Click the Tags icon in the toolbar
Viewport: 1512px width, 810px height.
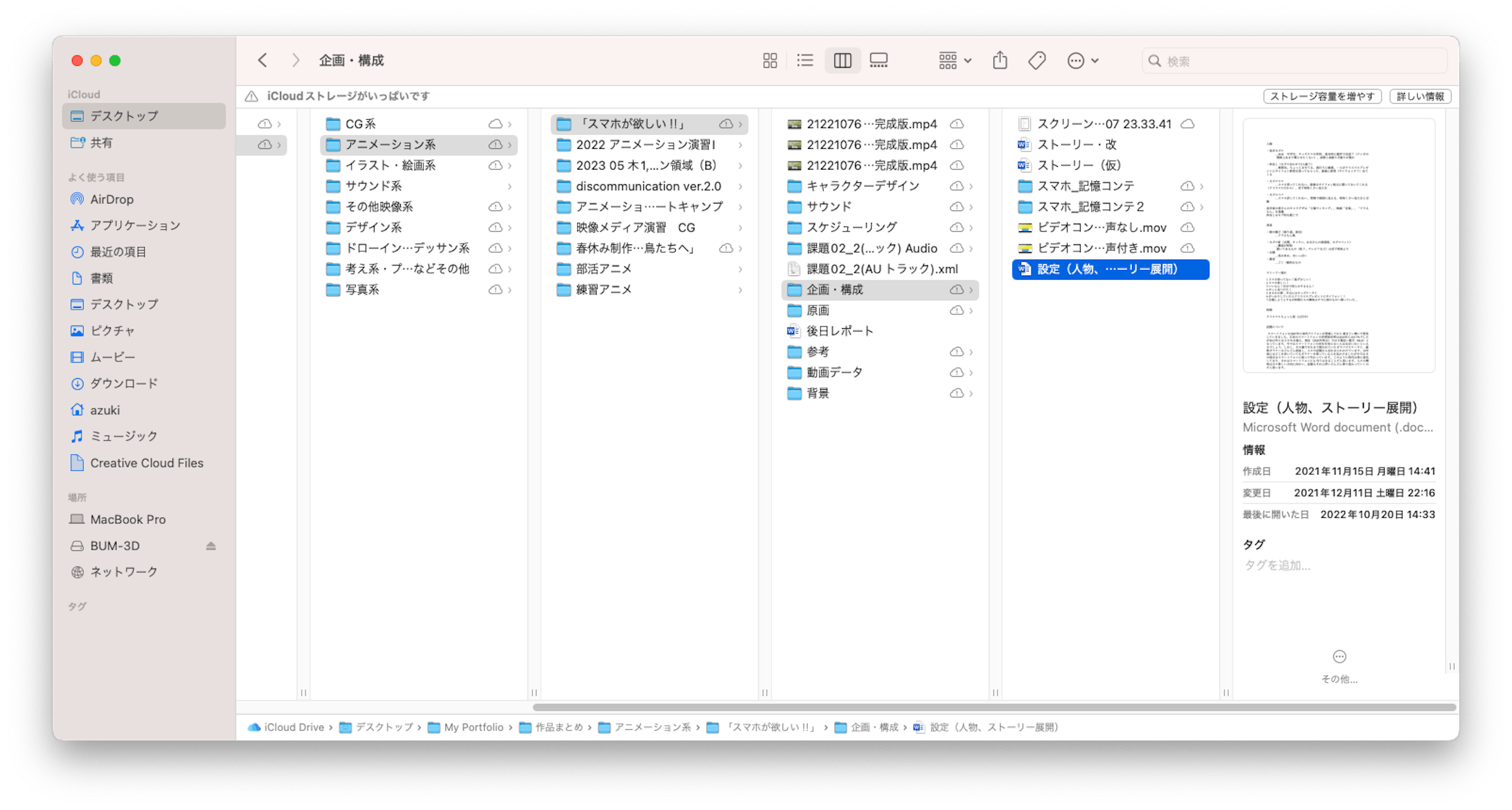coord(1036,60)
